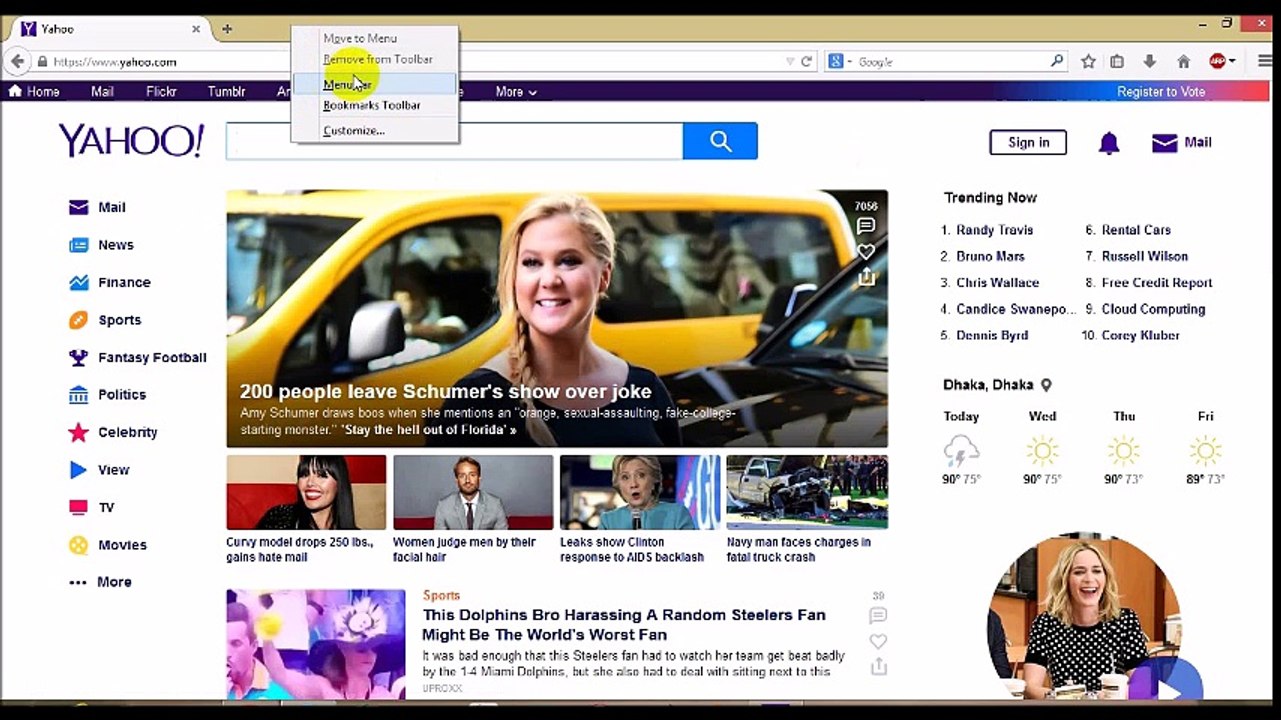This screenshot has height=720, width=1281.
Task: Open trending topic Randy Travis
Action: 994,230
